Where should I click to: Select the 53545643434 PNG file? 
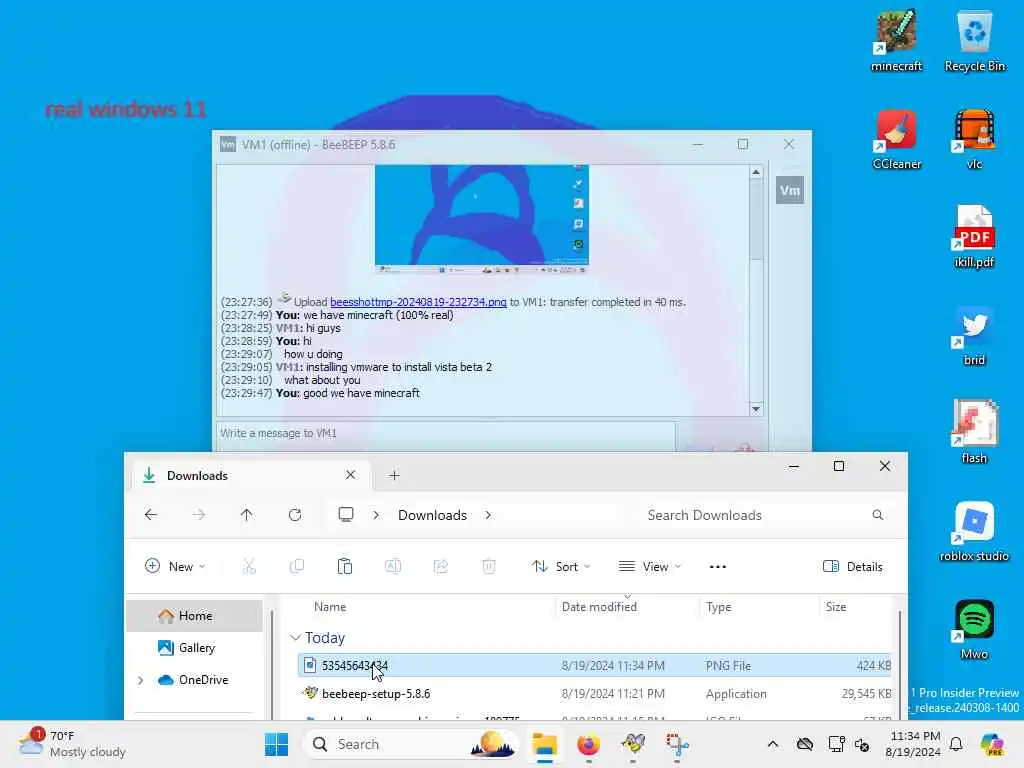(x=594, y=665)
